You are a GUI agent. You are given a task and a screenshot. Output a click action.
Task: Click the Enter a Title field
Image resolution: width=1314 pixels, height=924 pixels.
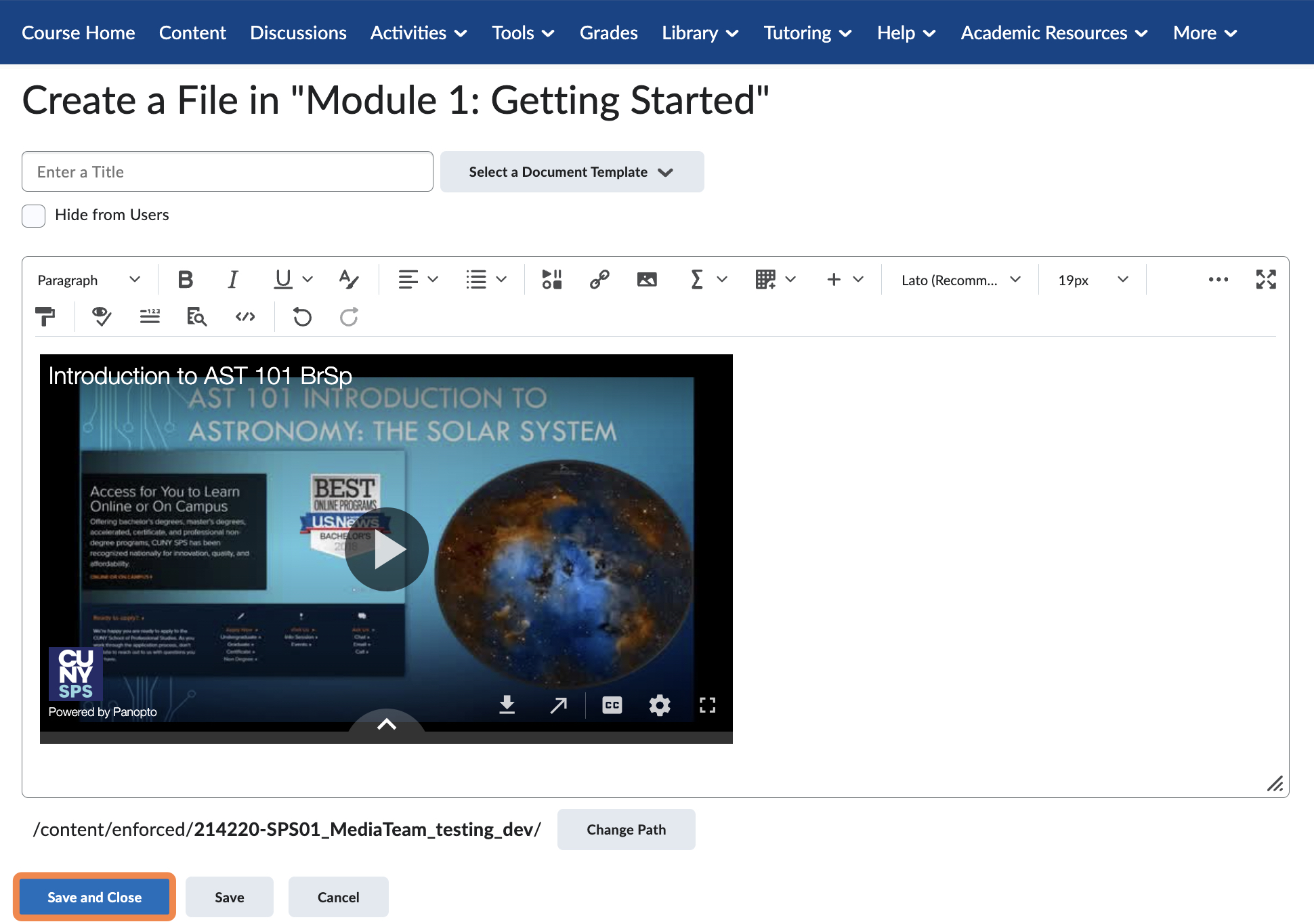[227, 171]
